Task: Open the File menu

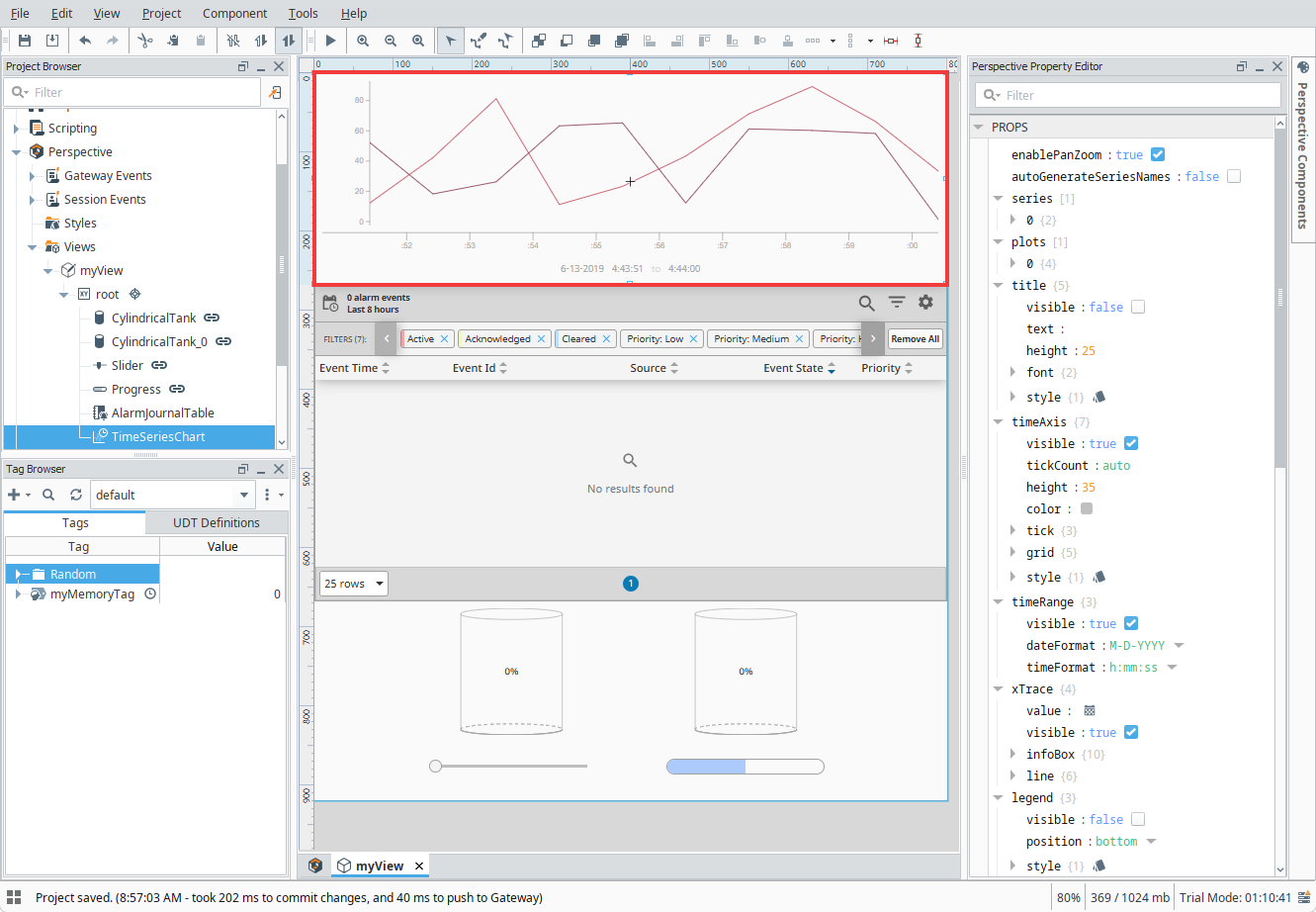Action: 20,13
